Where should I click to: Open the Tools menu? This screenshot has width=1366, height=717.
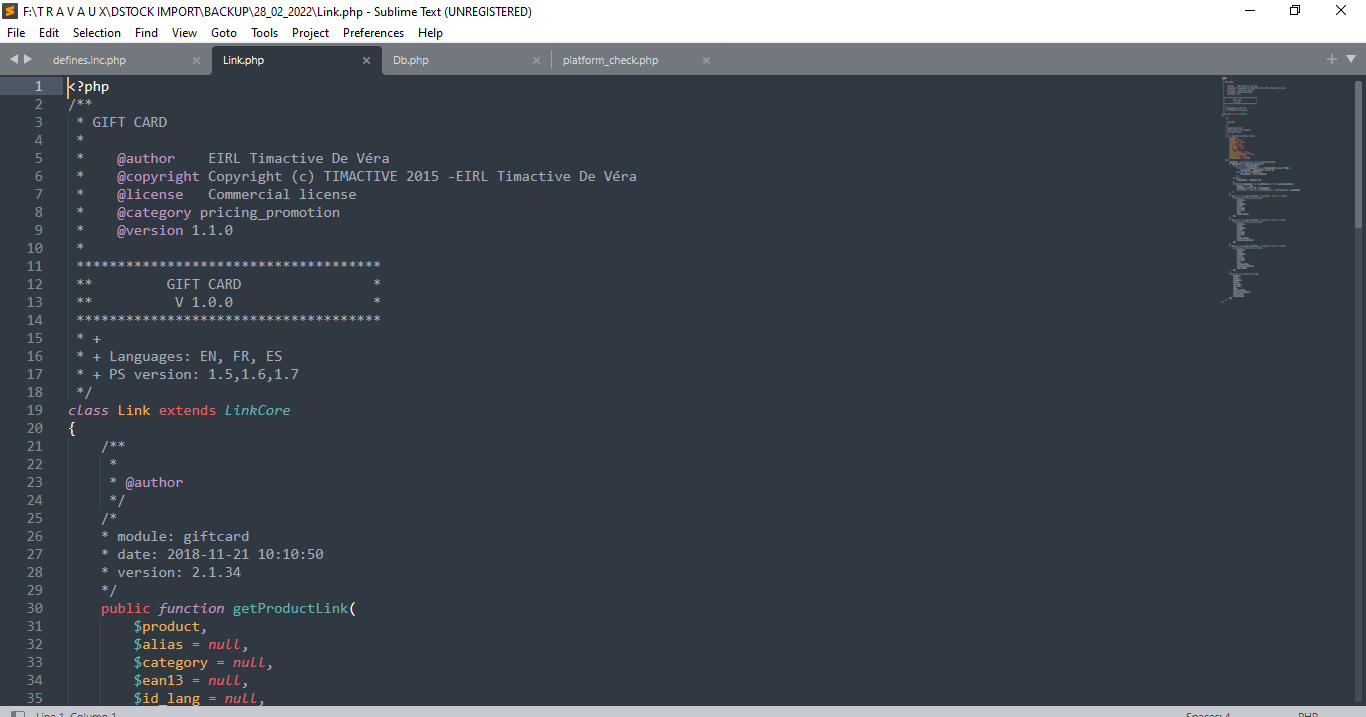coord(265,33)
